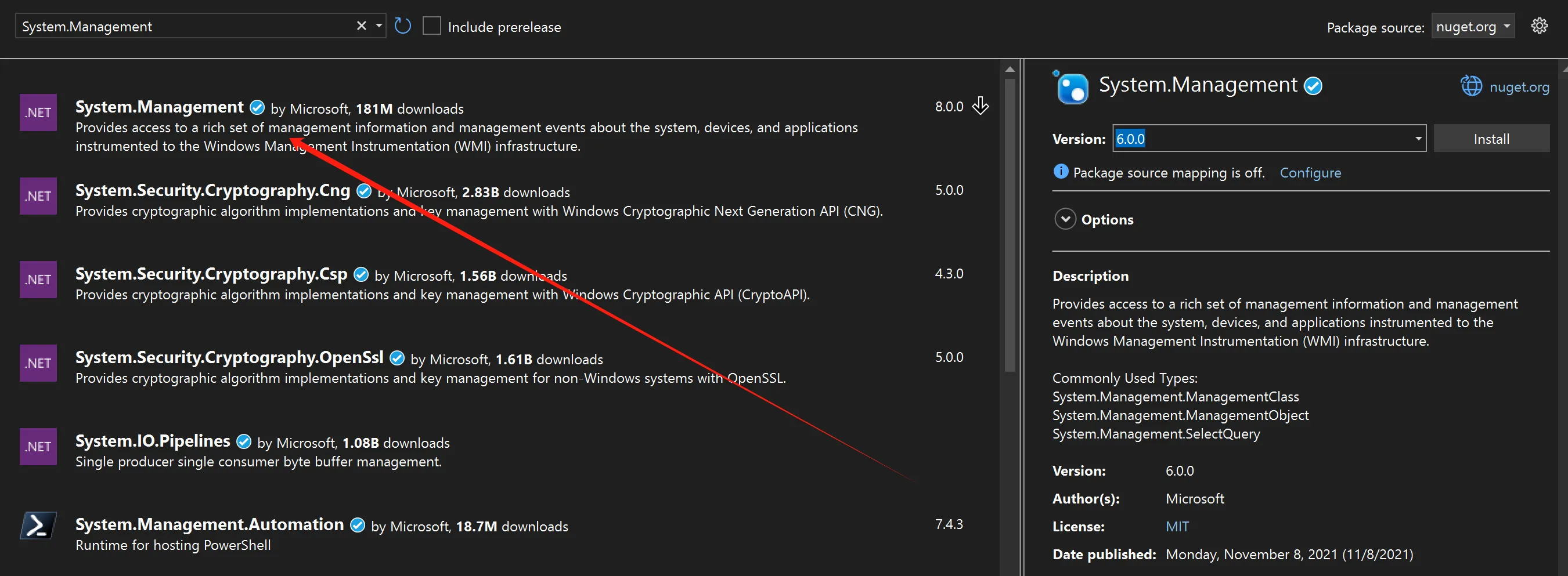The width and height of the screenshot is (1568, 576).
Task: Click the Author(s) value Microsoft
Action: (1194, 499)
